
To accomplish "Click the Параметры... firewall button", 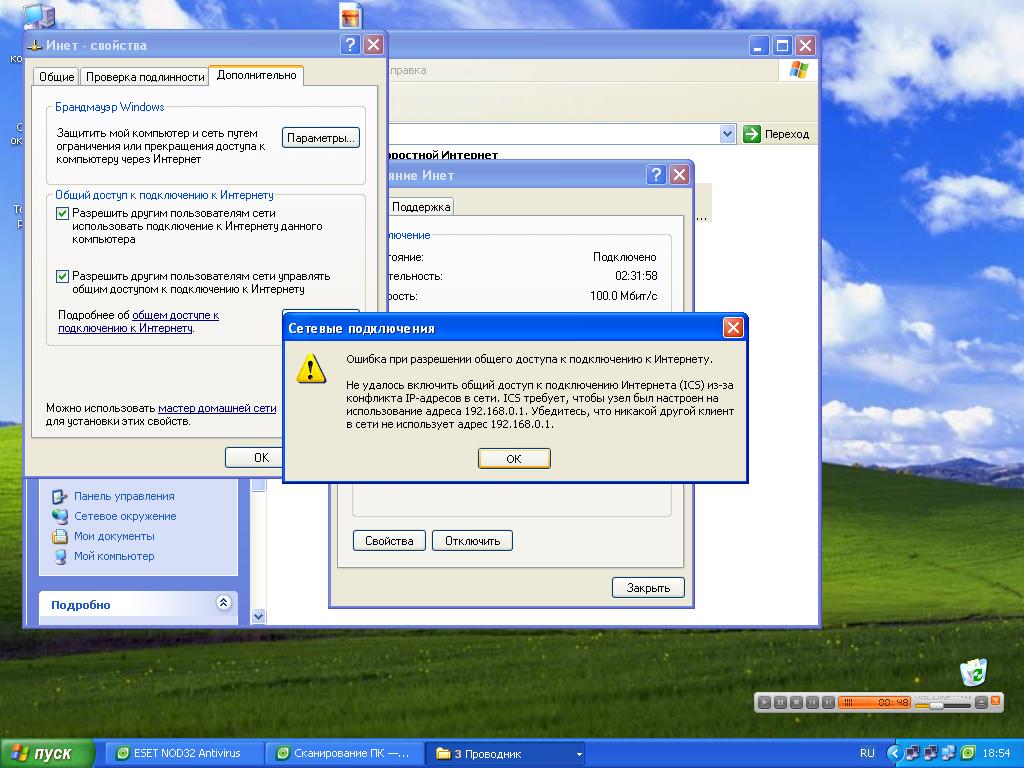I will (x=321, y=138).
